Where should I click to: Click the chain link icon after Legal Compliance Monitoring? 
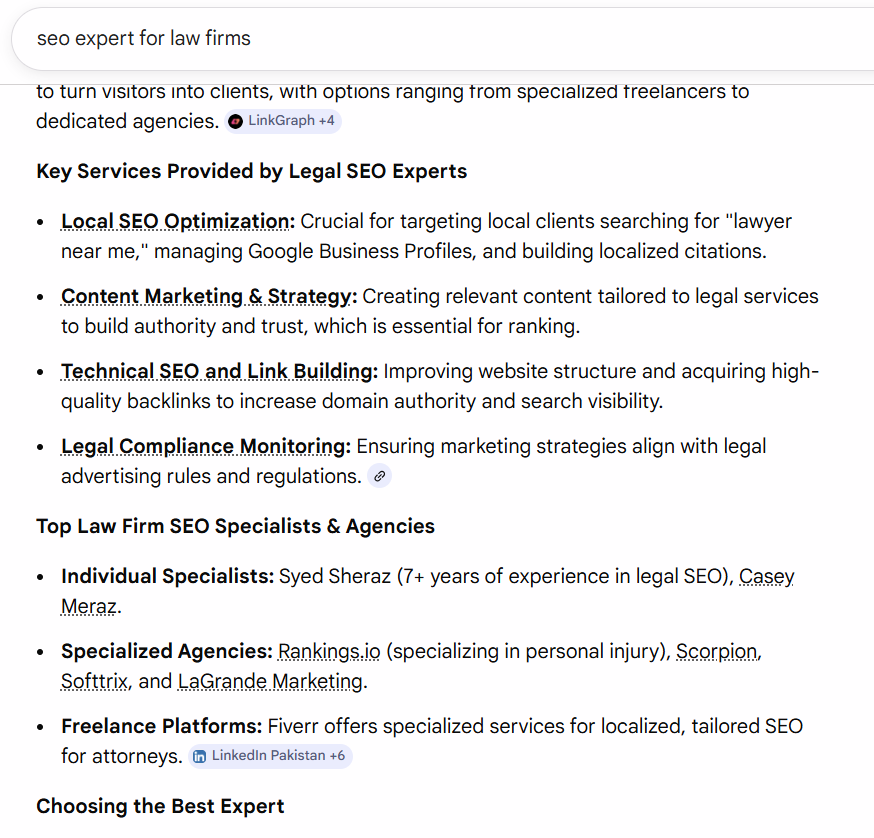point(379,476)
